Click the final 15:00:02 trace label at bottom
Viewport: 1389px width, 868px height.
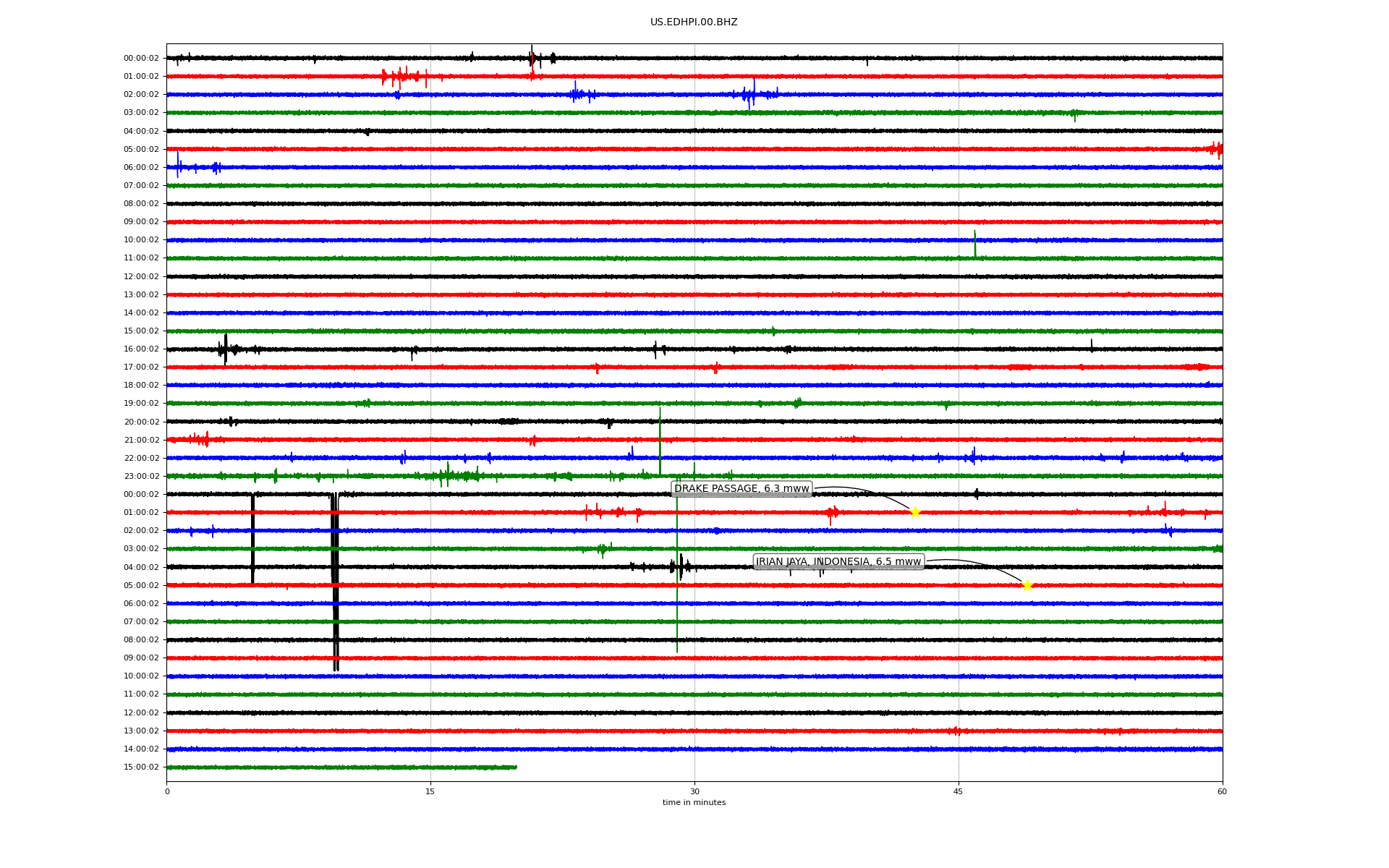pos(141,767)
